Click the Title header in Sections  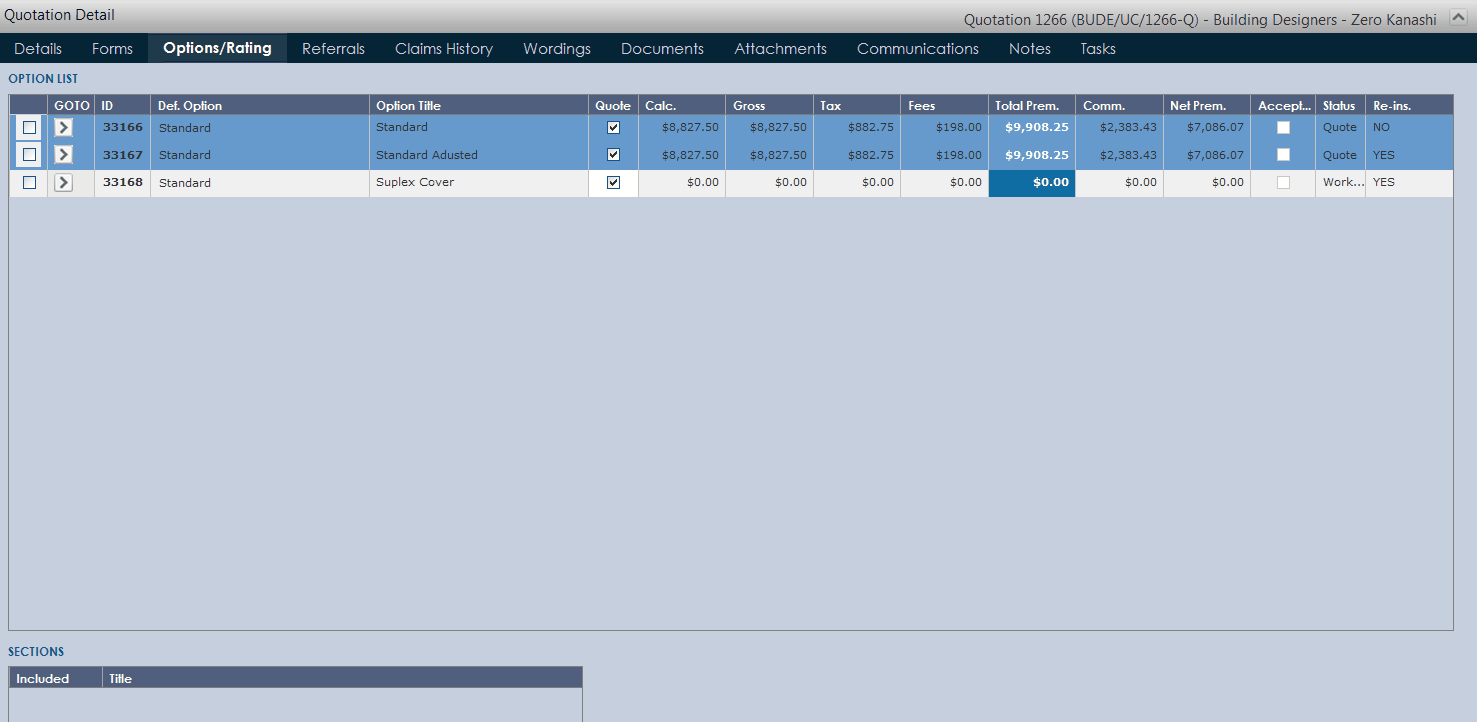(342, 678)
